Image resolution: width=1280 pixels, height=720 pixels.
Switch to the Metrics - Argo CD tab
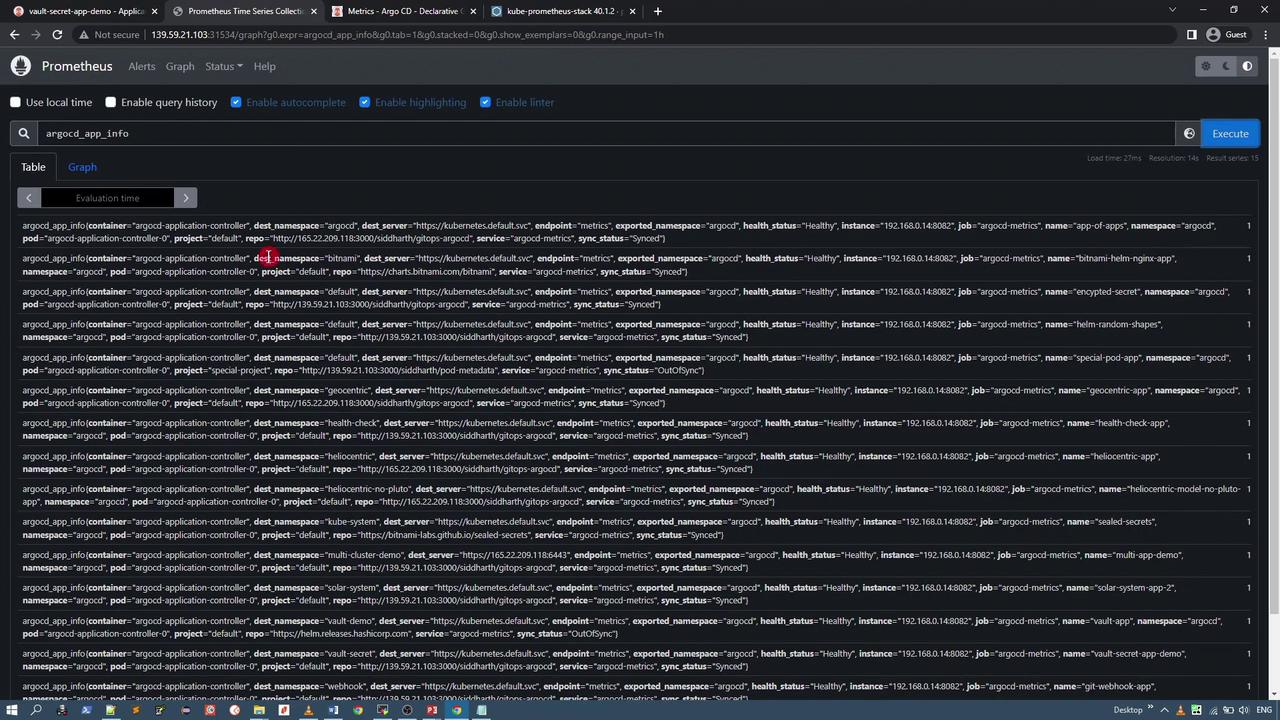404,11
